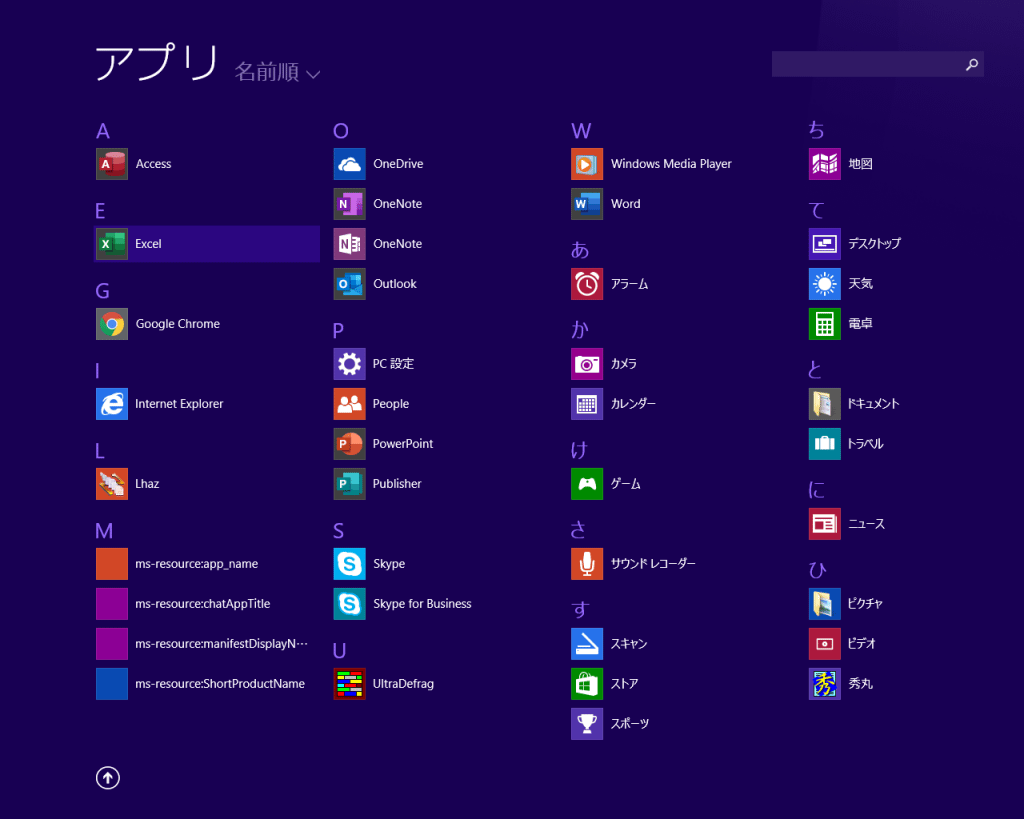Jump via the letter A group header
This screenshot has width=1024, height=819.
click(x=103, y=131)
